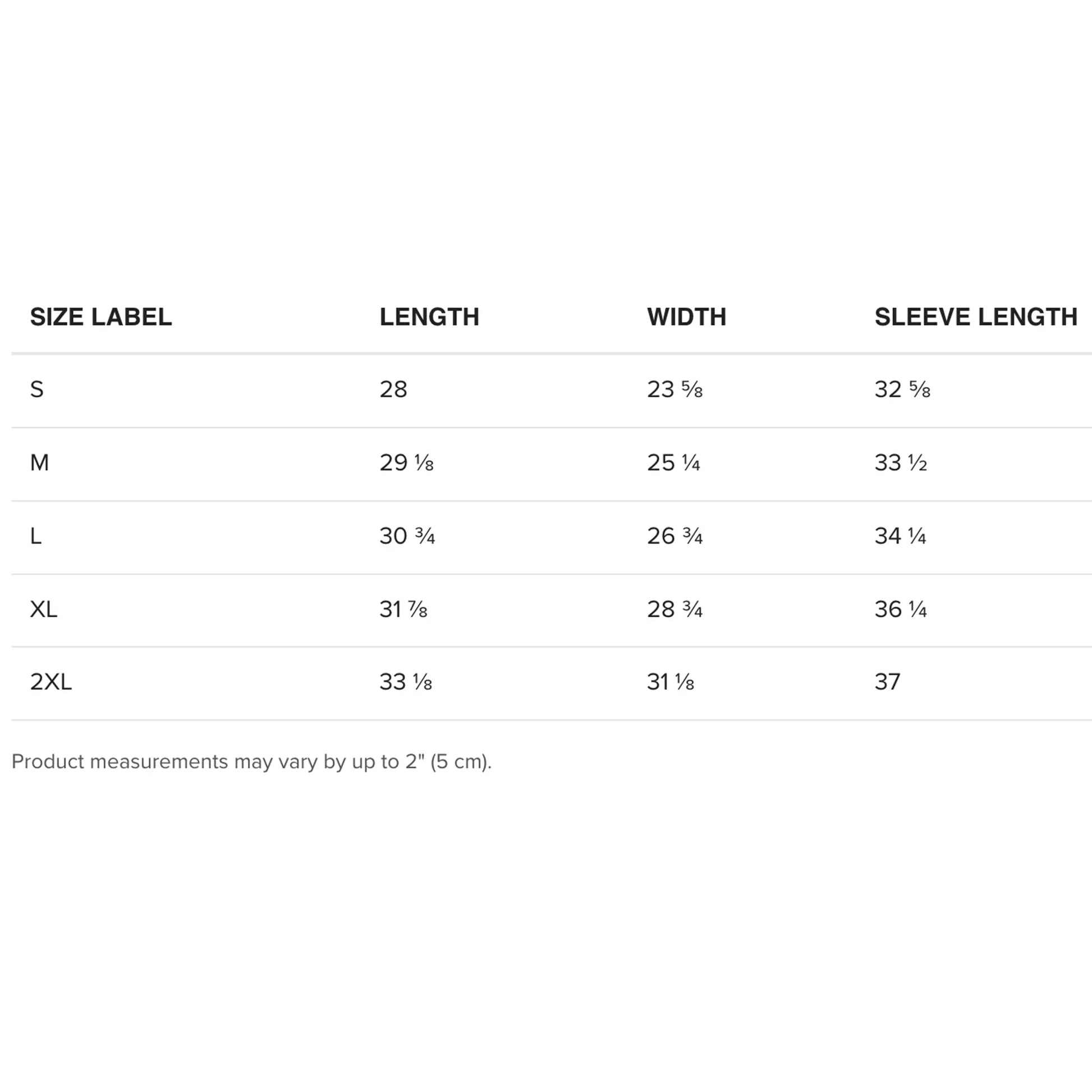Viewport: 1092px width, 1092px height.
Task: Click the sleeve length 36 ¼ for XL
Action: (x=901, y=609)
